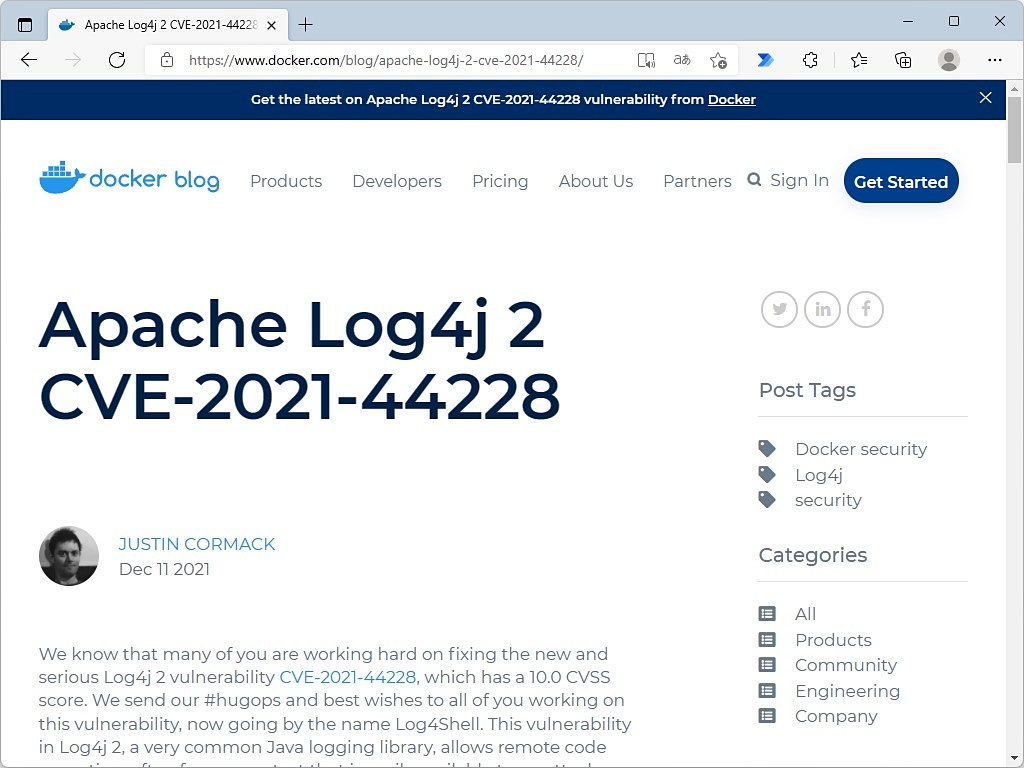Share post on Facebook icon
Image resolution: width=1024 pixels, height=768 pixels.
[865, 309]
